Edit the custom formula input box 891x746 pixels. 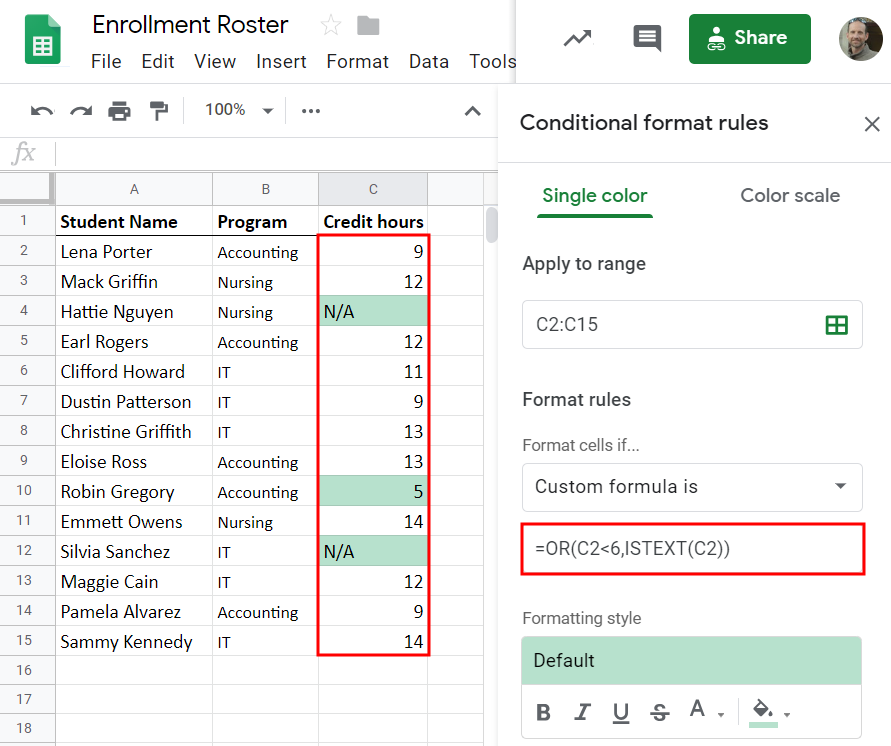(693, 549)
